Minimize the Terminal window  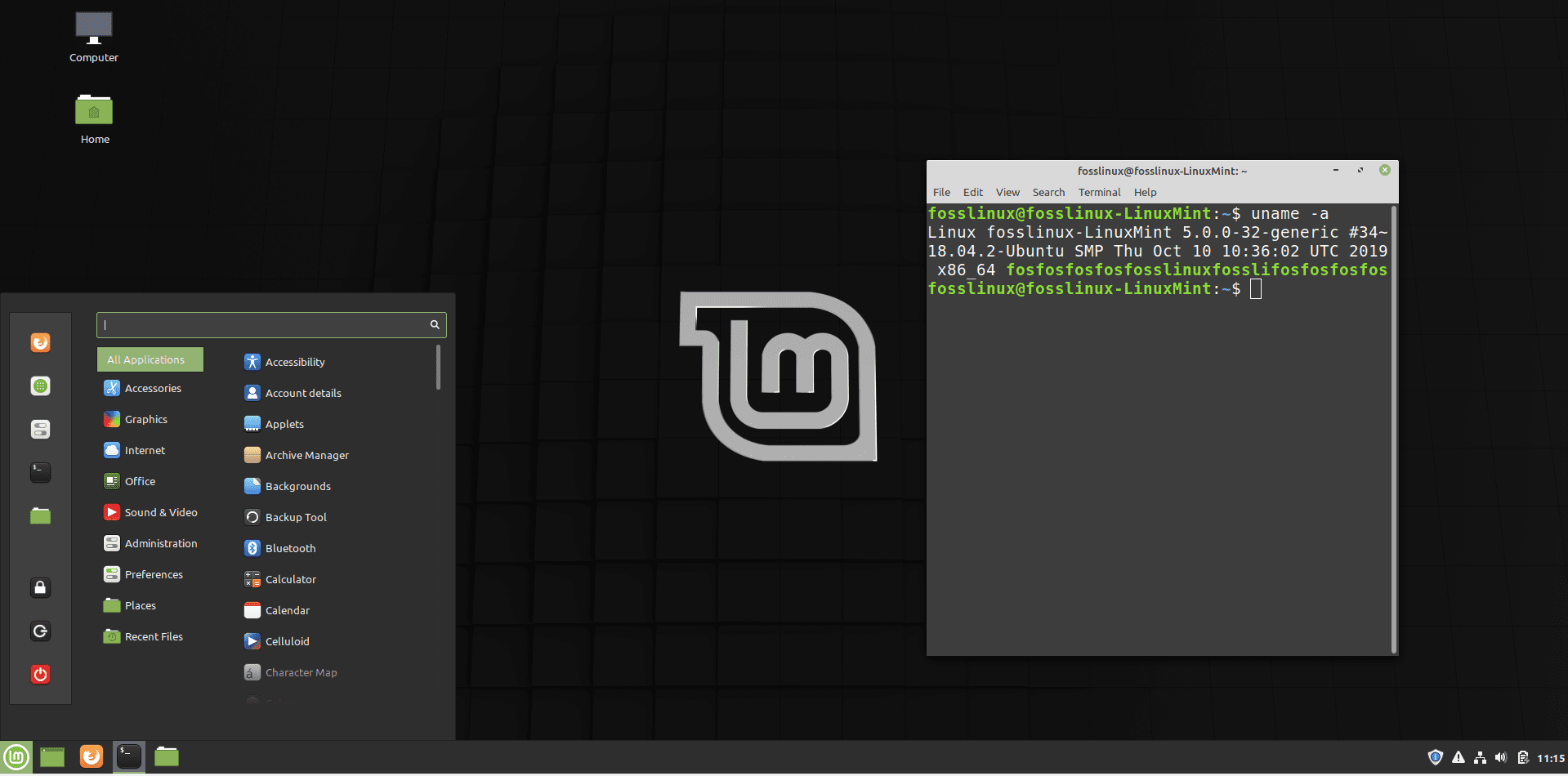pyautogui.click(x=1336, y=170)
